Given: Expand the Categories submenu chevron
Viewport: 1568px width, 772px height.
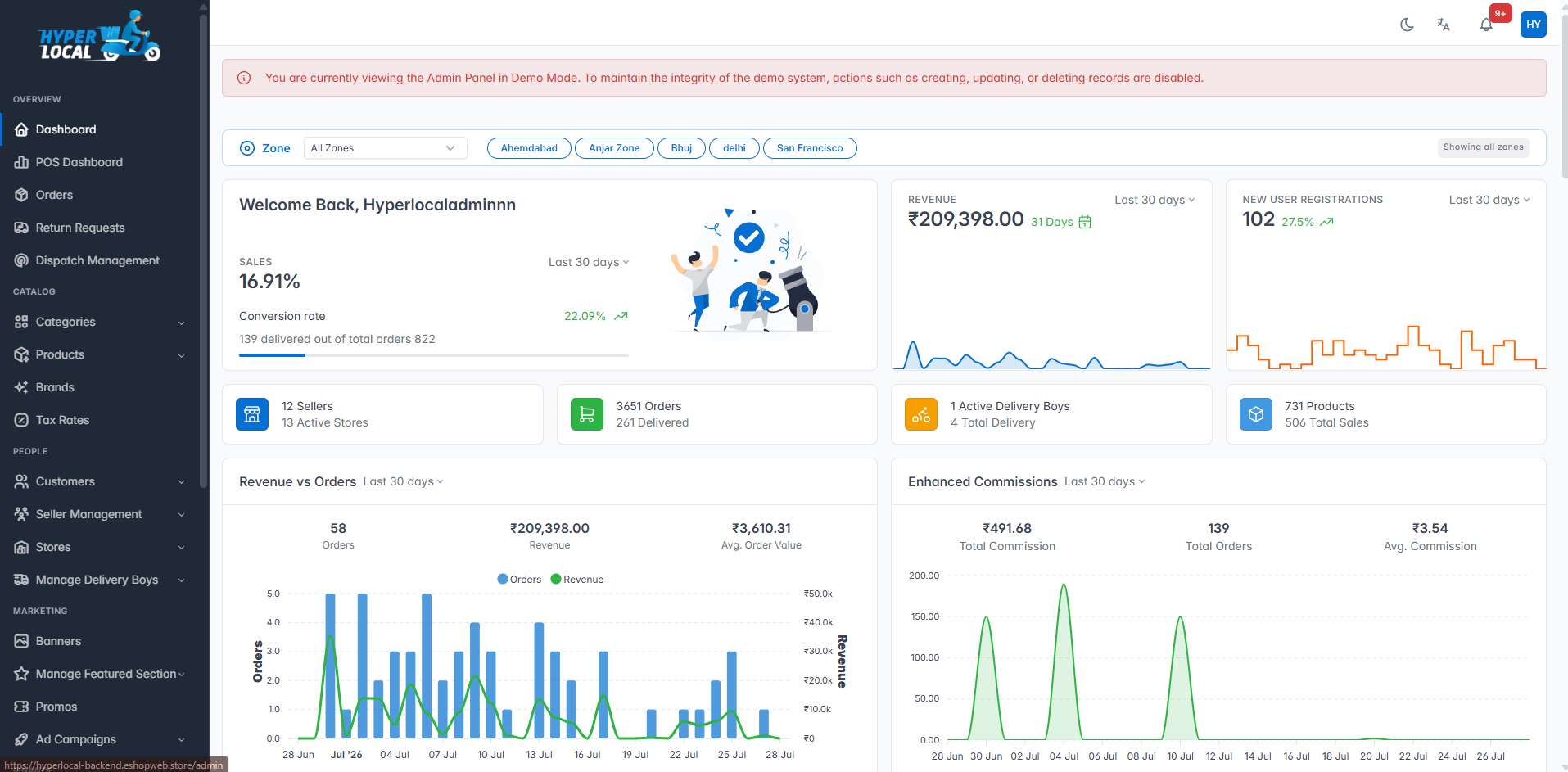Looking at the screenshot, I should pos(181,323).
